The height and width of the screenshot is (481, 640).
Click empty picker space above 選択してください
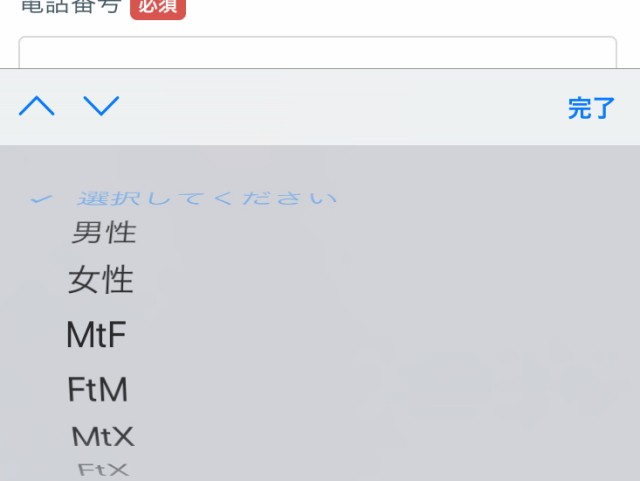(320, 167)
